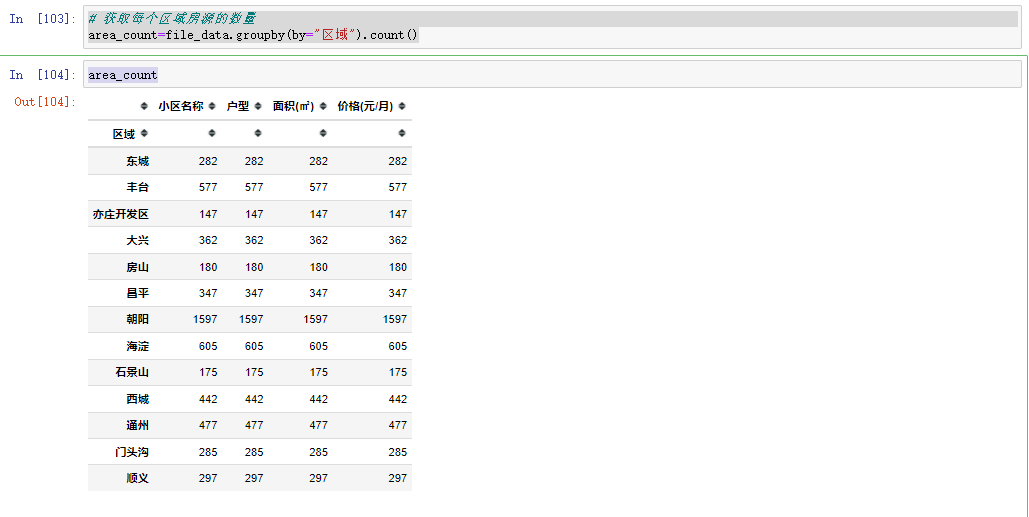Click 小区名称 value 1597 in 朝阳 row
Image resolution: width=1029 pixels, height=517 pixels.
point(205,320)
